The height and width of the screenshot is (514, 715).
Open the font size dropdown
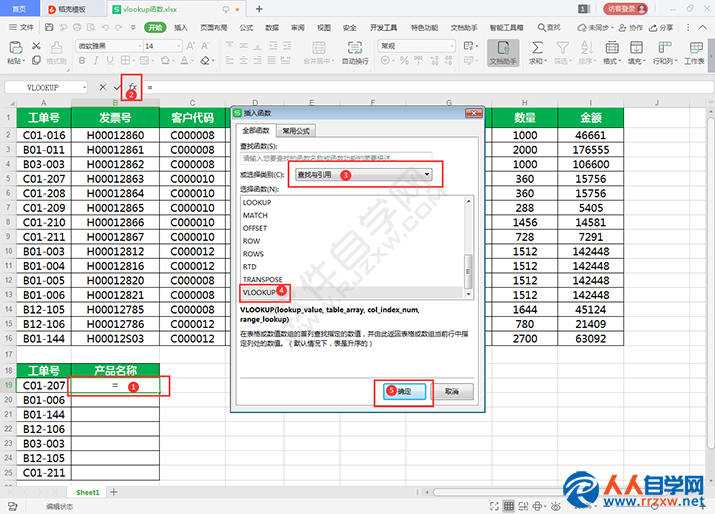click(179, 46)
